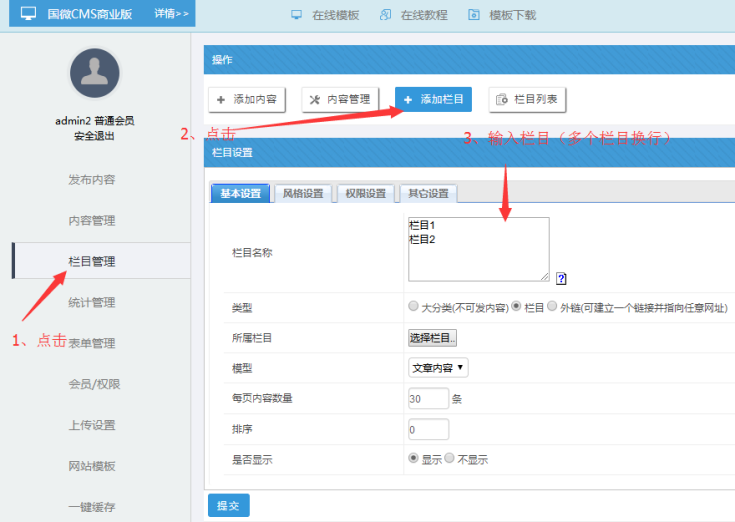Click the 安全退出 logout link

(x=95, y=136)
